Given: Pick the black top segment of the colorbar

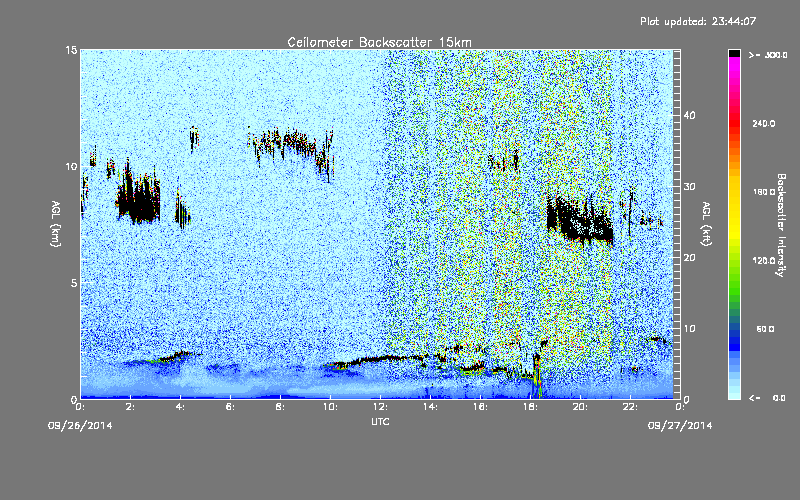Looking at the screenshot, I should pos(734,53).
